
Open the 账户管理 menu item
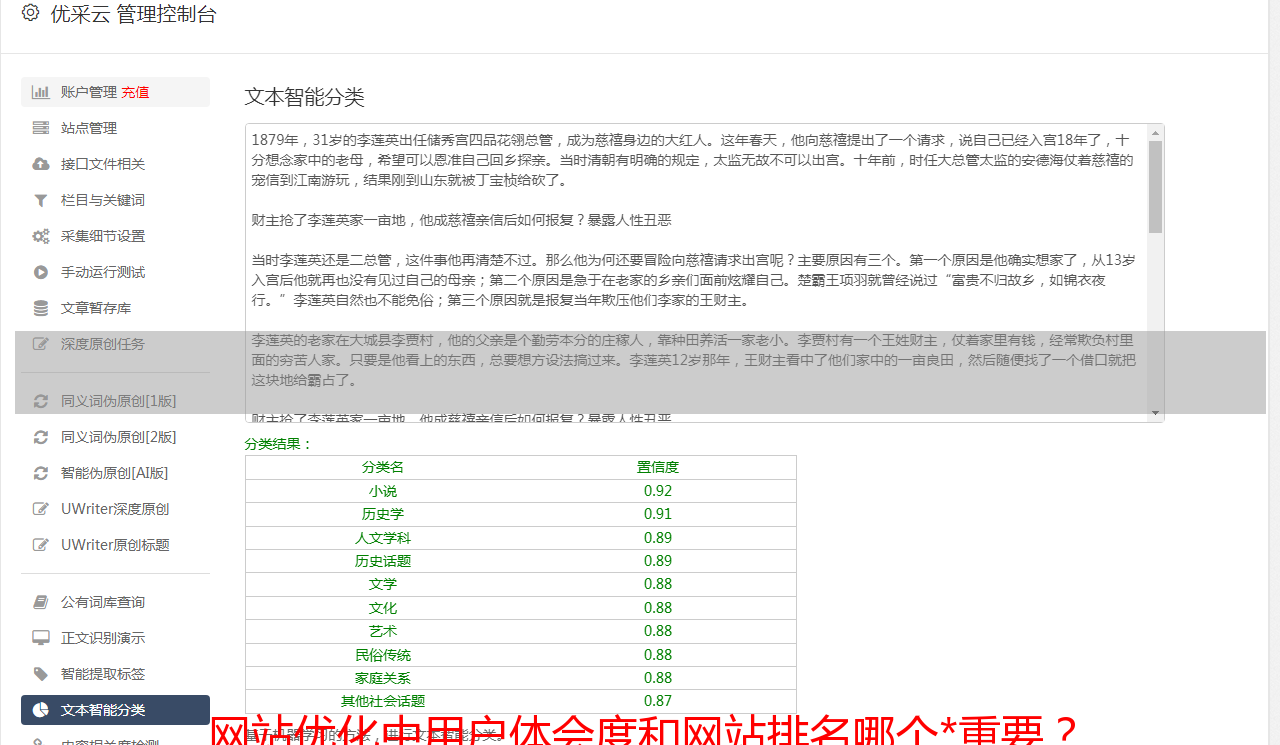115,92
